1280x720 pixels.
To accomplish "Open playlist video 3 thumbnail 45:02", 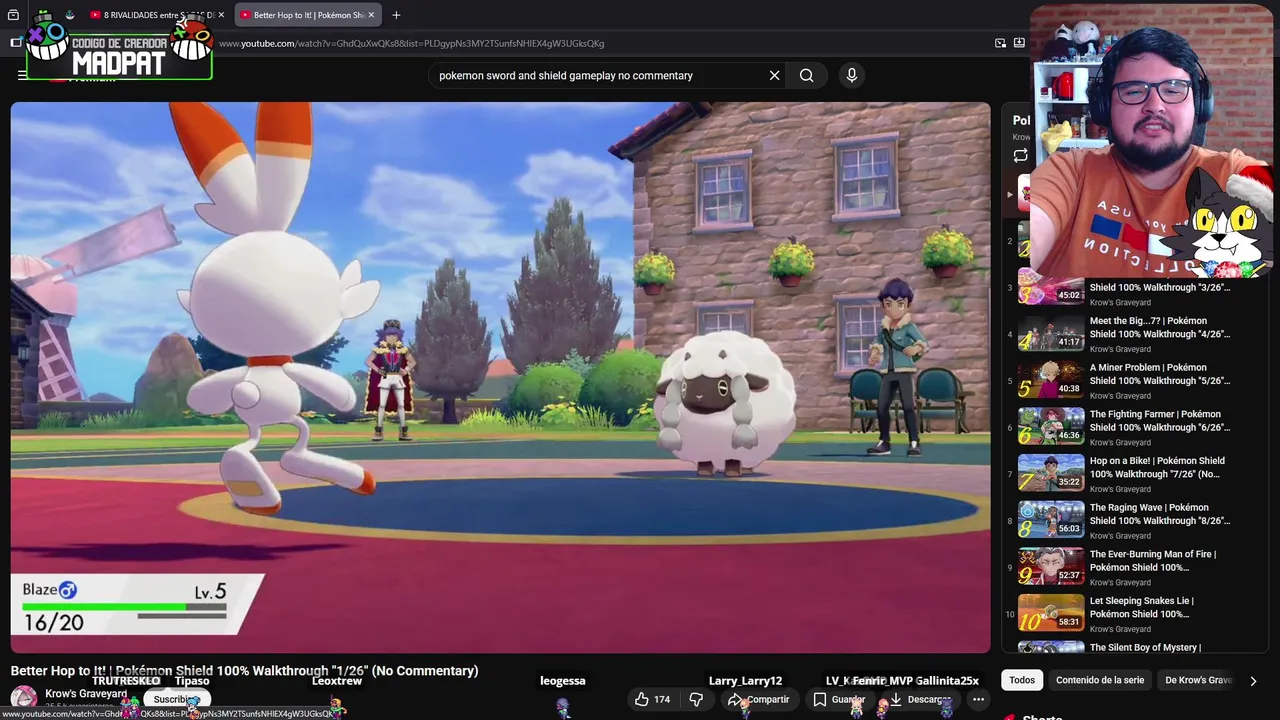I will coord(1051,287).
